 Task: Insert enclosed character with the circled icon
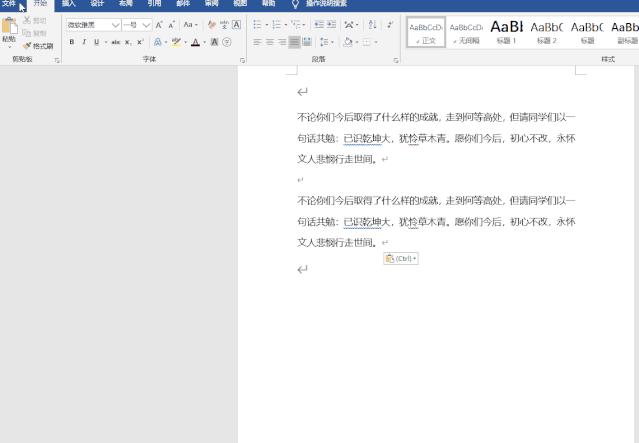point(227,42)
